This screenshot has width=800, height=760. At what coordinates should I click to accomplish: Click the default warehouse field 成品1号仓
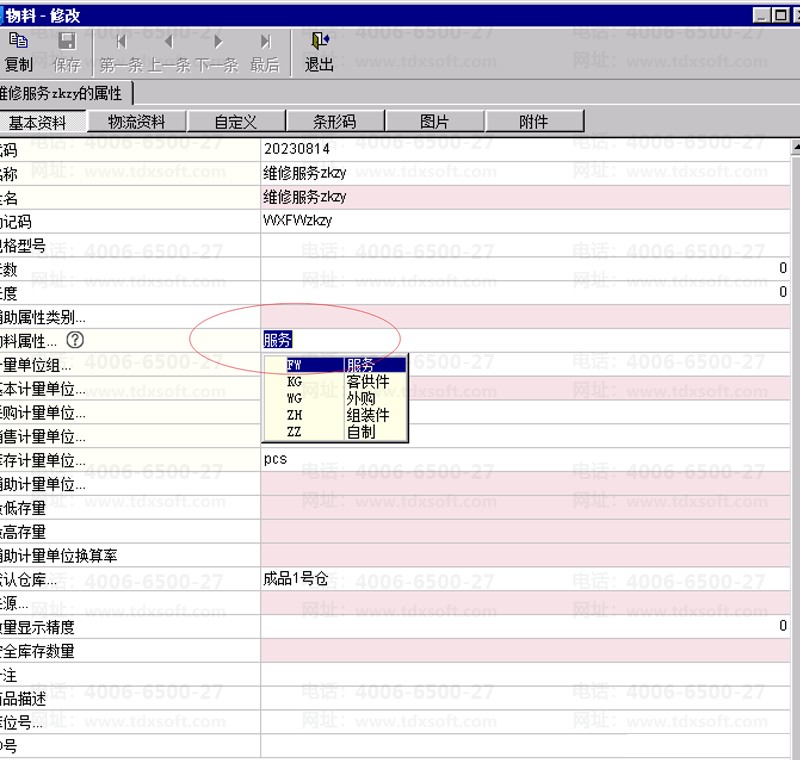pyautogui.click(x=526, y=579)
